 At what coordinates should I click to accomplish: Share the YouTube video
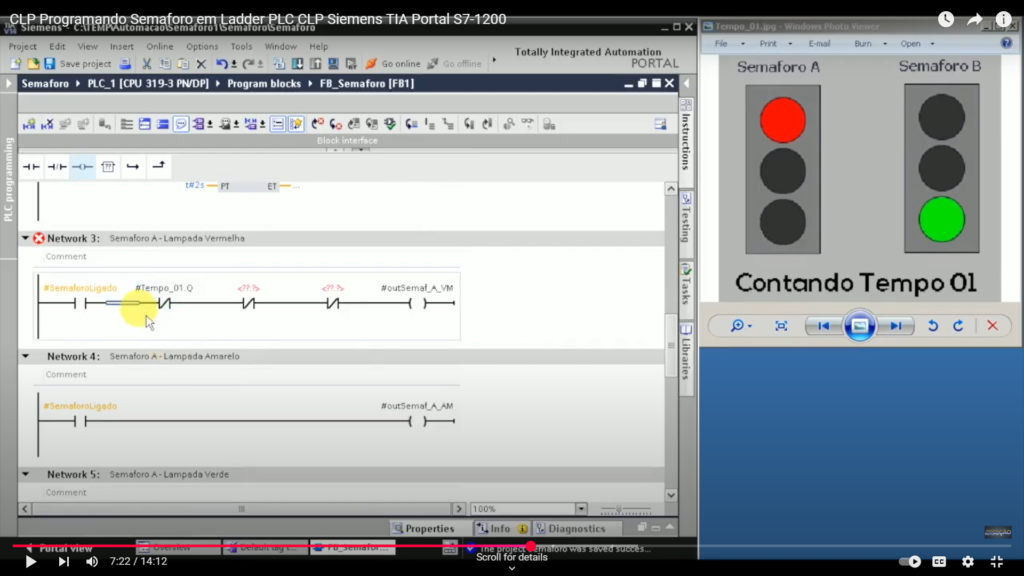pyautogui.click(x=974, y=20)
